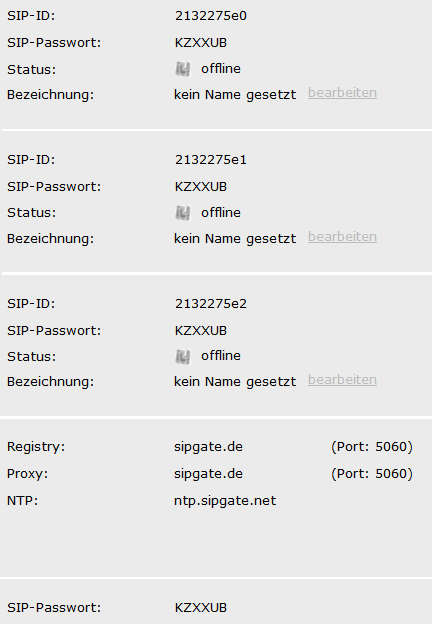The width and height of the screenshot is (432, 624).
Task: Click the bottom-most SIP-Passwort value KZXXUB
Action: [x=201, y=608]
